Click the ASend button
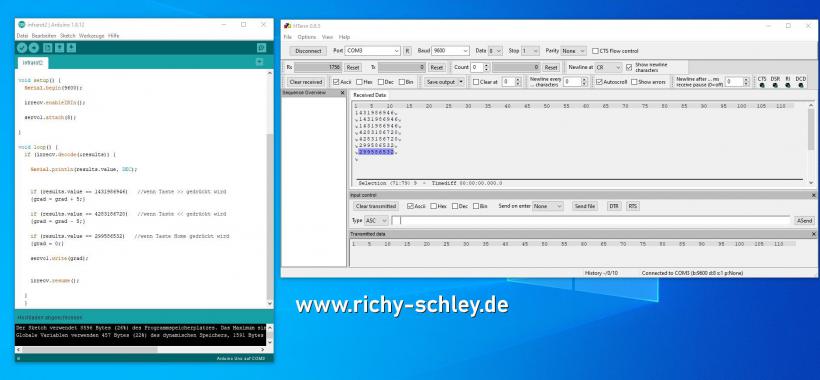 pos(805,221)
